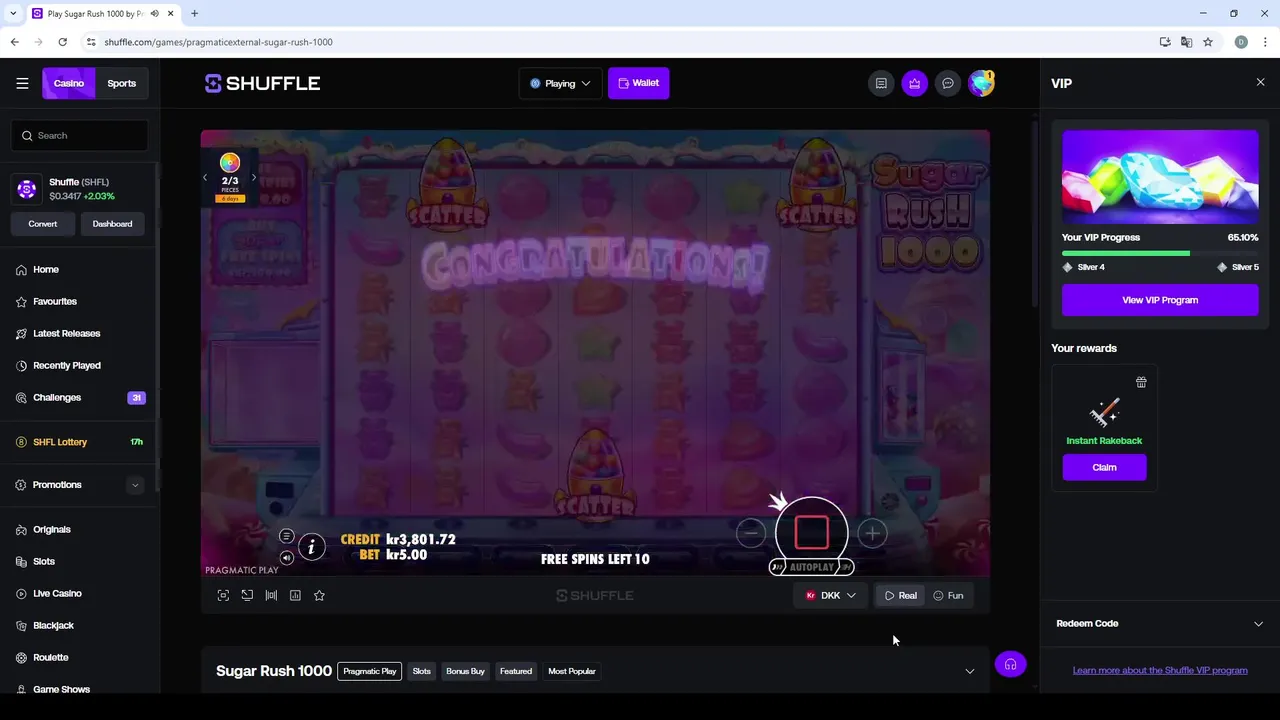Click the Slots tag
This screenshot has height=720, width=1280.
422,671
